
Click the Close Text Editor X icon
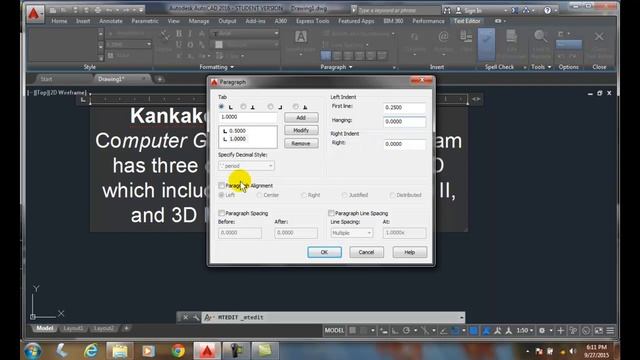pos(599,37)
